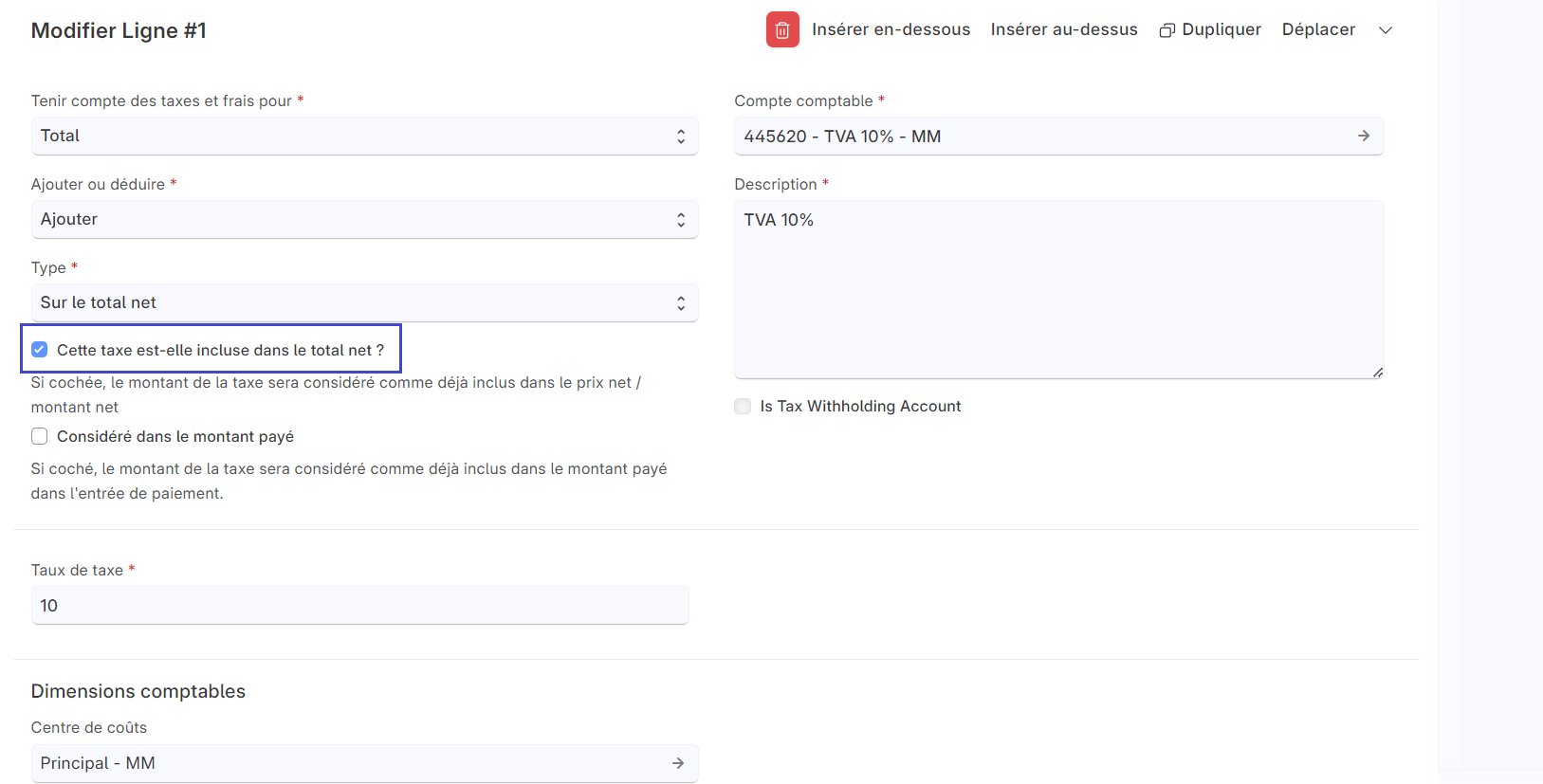
Task: Click 'Insérer au-dessus' action
Action: click(1063, 30)
